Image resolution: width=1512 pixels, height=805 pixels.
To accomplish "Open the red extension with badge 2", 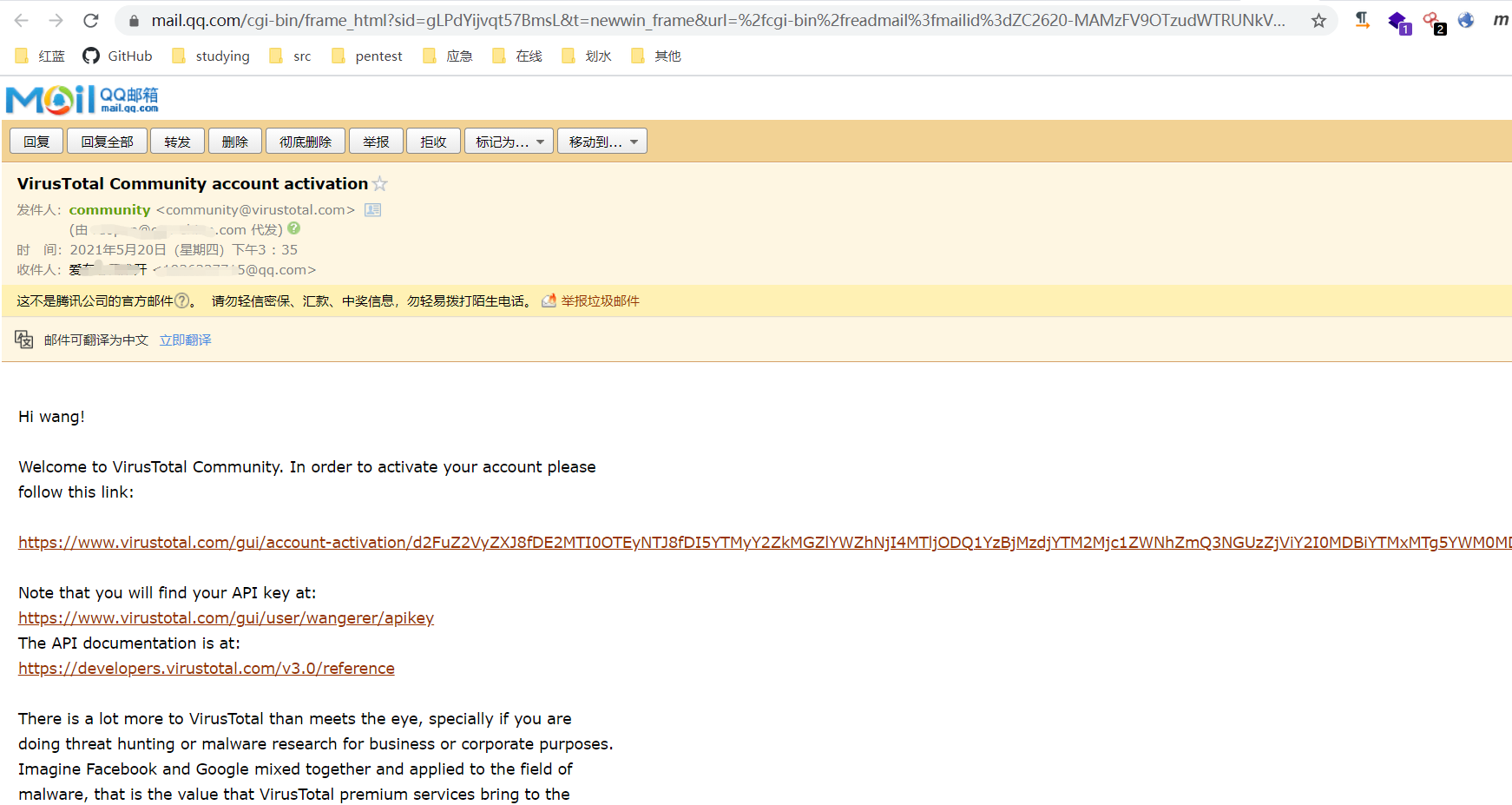I will point(1432,21).
